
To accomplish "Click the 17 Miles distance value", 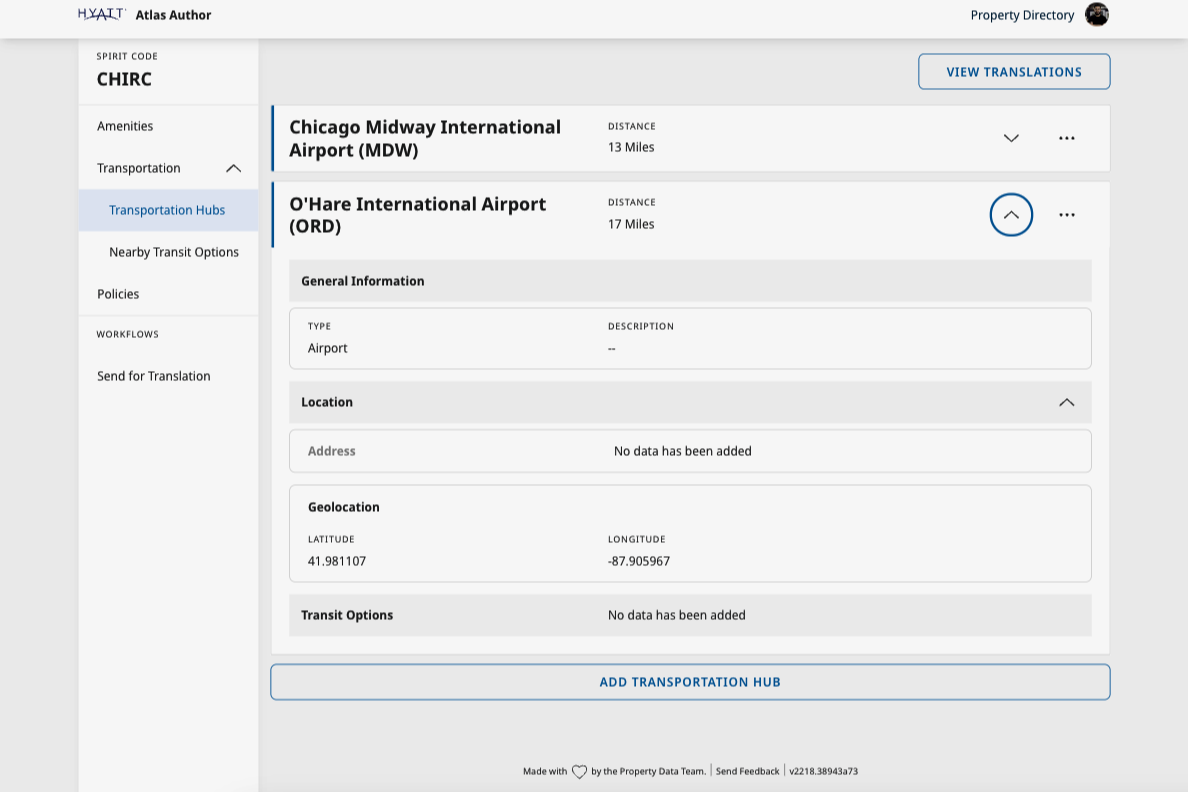I will pos(631,224).
